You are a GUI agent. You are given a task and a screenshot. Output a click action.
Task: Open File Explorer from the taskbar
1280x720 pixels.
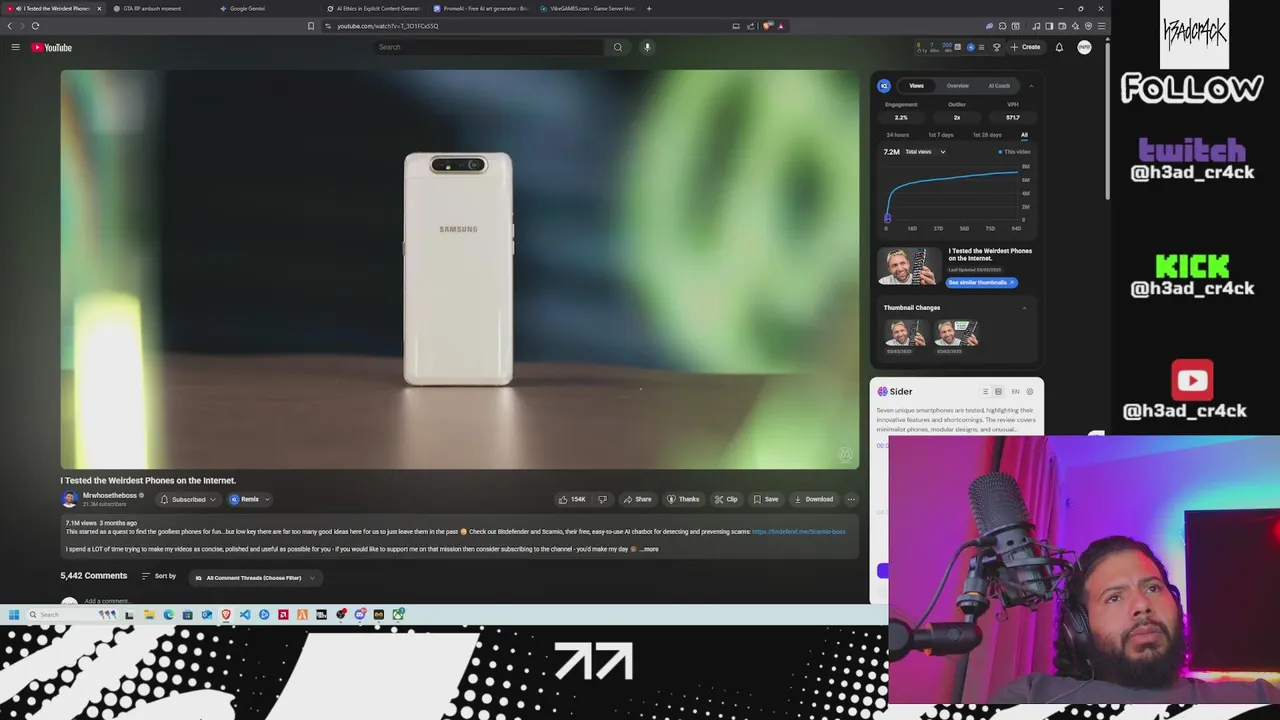(x=148, y=614)
